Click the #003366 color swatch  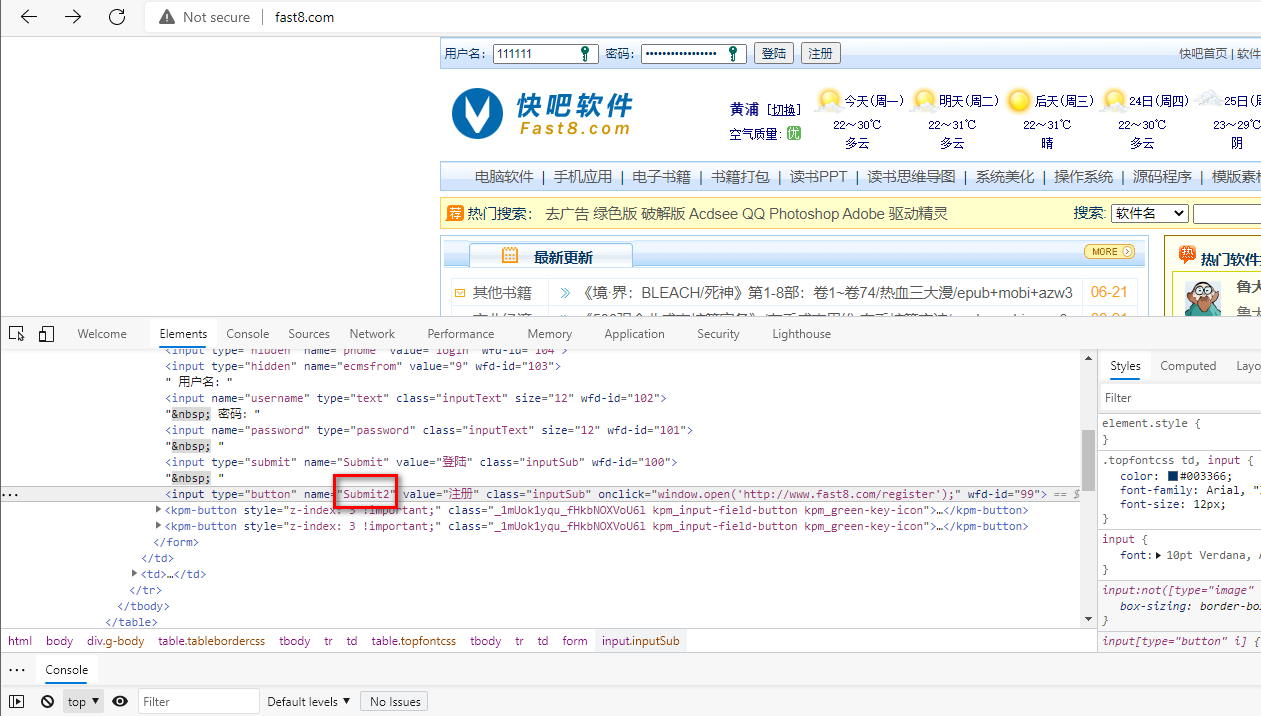pyautogui.click(x=1173, y=477)
